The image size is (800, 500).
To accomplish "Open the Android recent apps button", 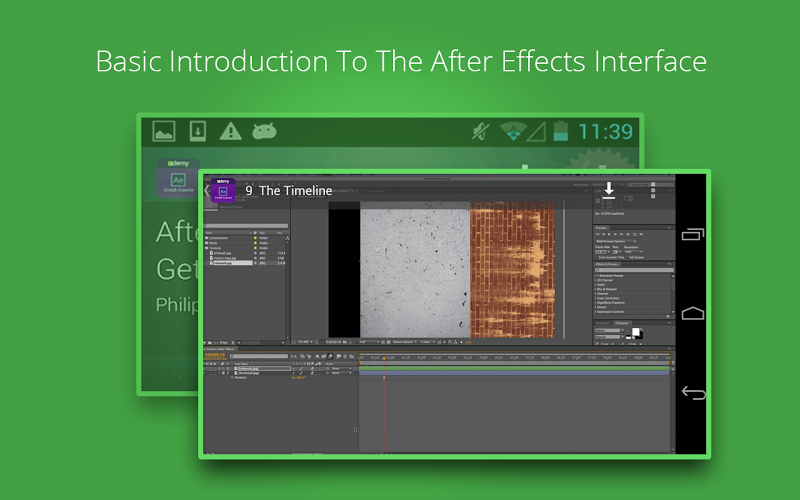I will [x=693, y=235].
